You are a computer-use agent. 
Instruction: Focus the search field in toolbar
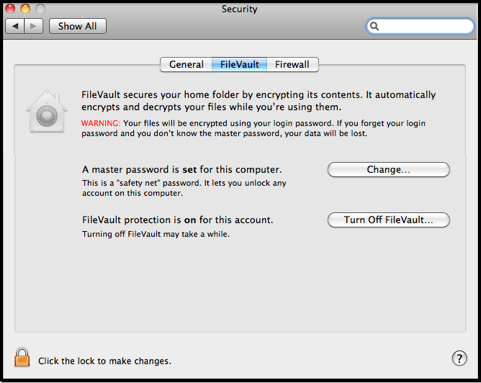[420, 26]
